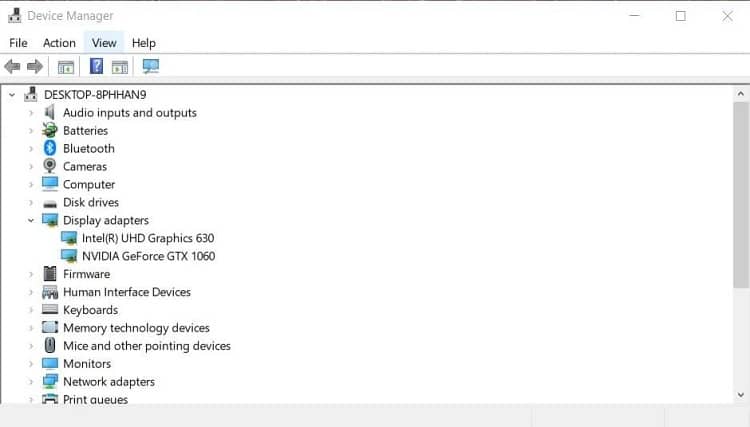
Task: Expand the Keyboards category
Action: point(31,310)
